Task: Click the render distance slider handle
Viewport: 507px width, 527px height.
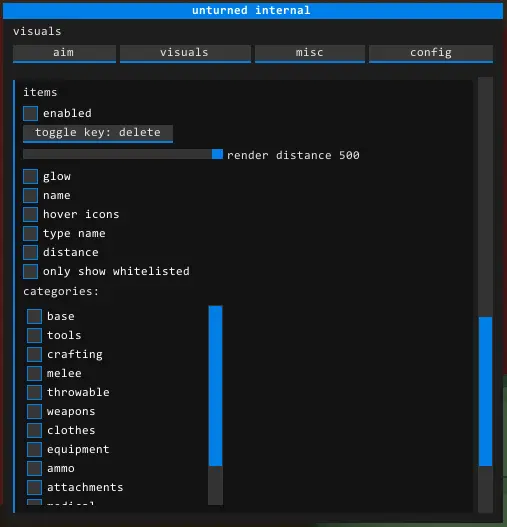Action: [217, 154]
